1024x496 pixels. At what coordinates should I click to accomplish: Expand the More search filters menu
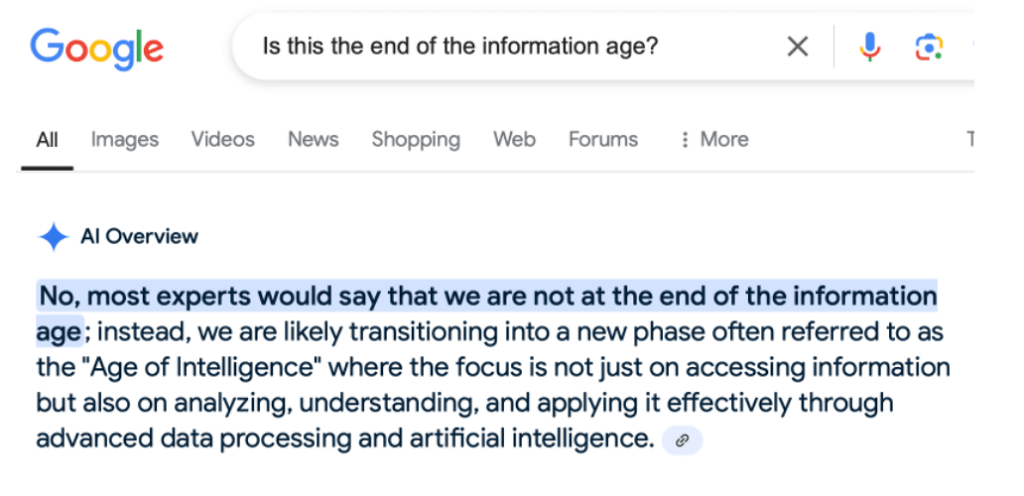tap(713, 140)
